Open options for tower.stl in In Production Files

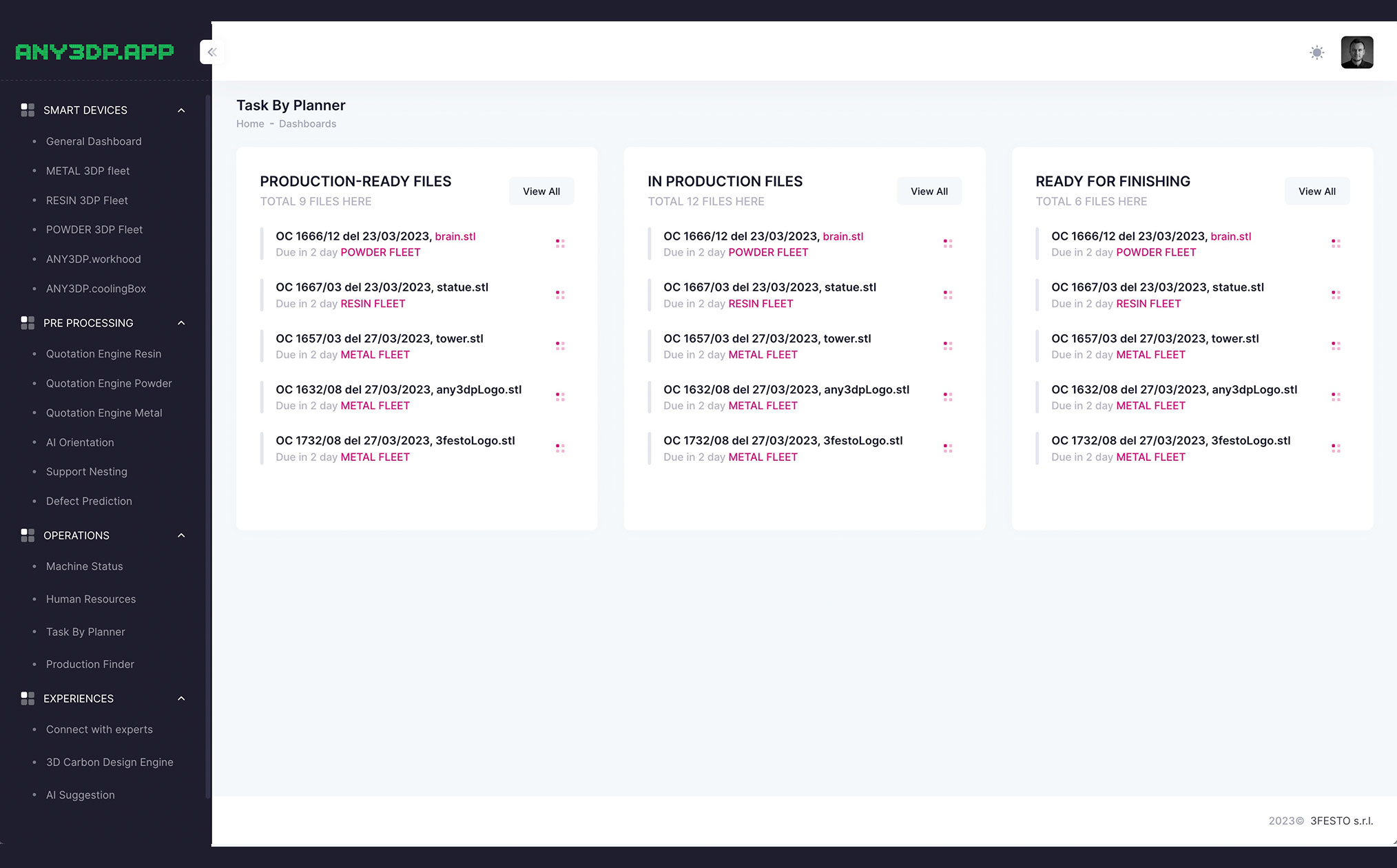pyautogui.click(x=948, y=346)
